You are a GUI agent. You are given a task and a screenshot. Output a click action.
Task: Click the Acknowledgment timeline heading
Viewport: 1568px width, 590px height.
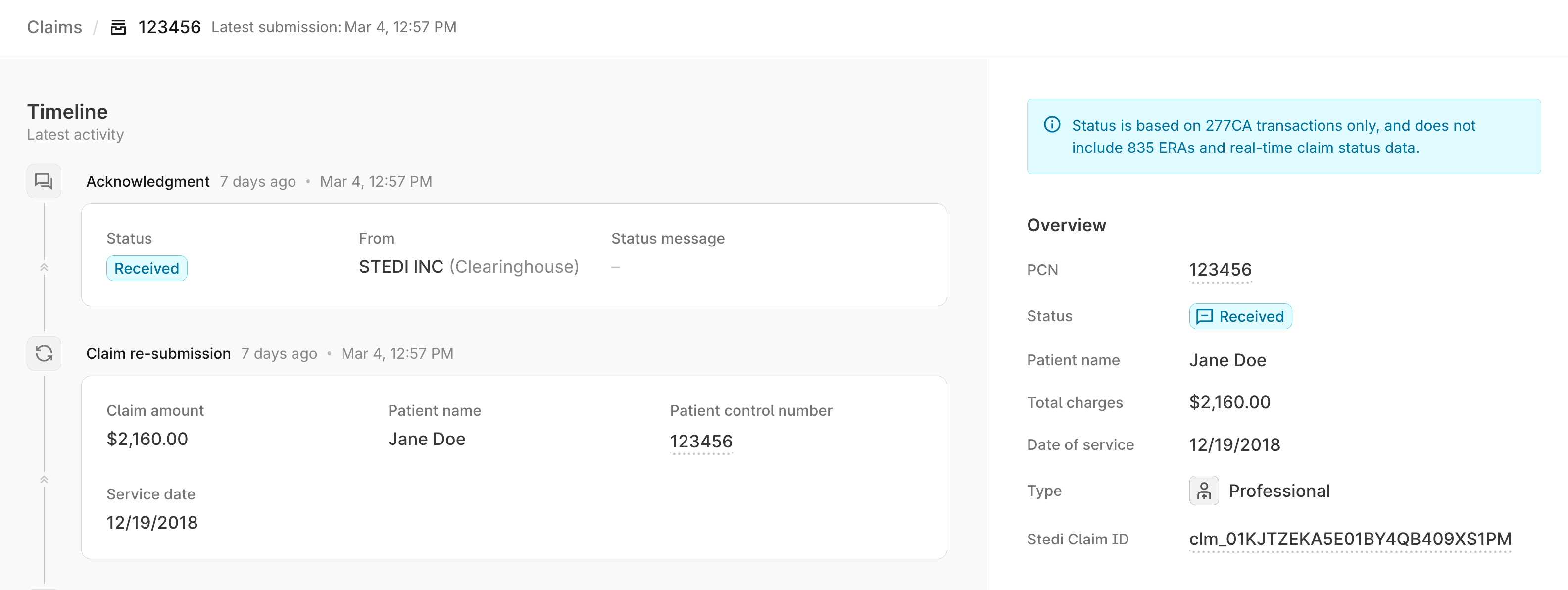point(148,182)
